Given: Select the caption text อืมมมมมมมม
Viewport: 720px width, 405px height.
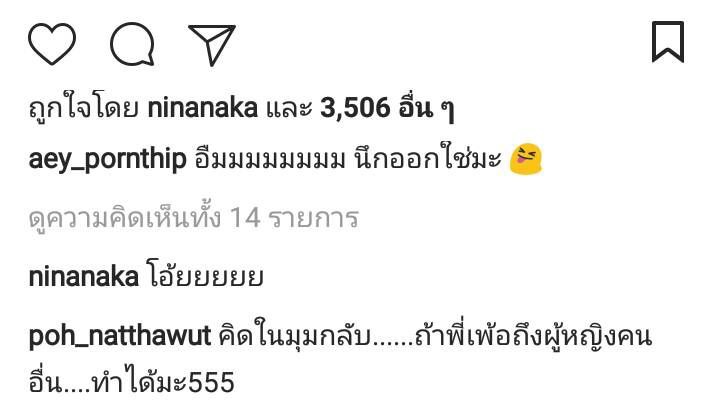Looking at the screenshot, I should (270, 160).
